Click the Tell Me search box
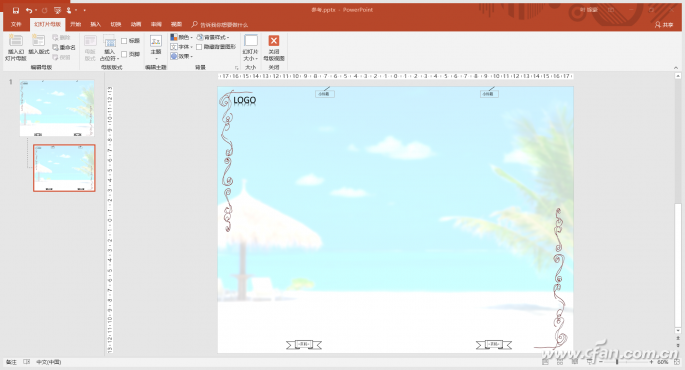Screen dimensions: 685x370 click(220, 25)
